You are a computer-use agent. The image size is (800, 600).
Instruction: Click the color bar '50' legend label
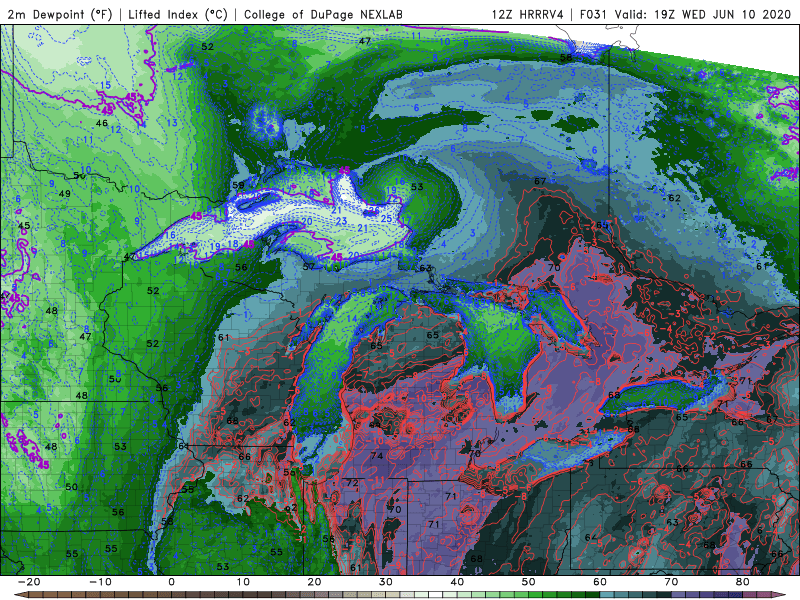(529, 582)
